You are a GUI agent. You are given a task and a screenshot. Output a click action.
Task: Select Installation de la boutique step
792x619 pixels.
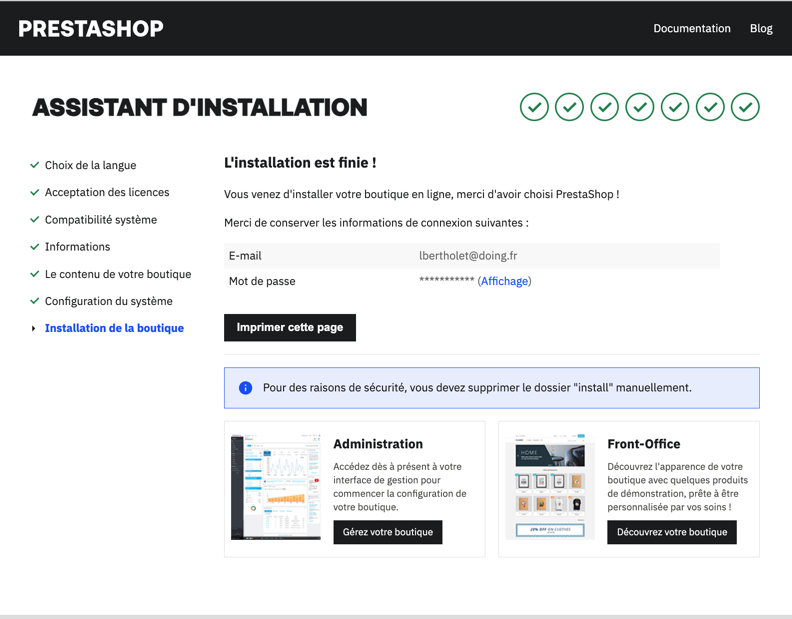click(x=114, y=328)
